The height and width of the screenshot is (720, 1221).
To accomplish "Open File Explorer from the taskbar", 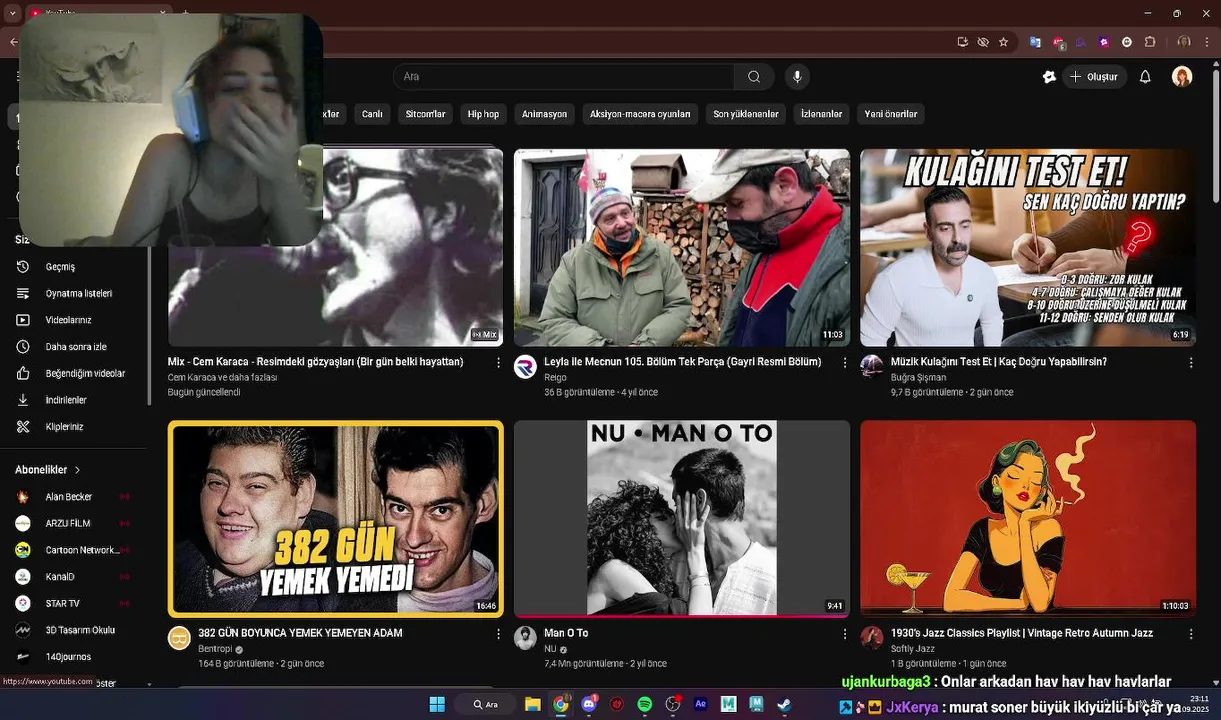I will 533,704.
